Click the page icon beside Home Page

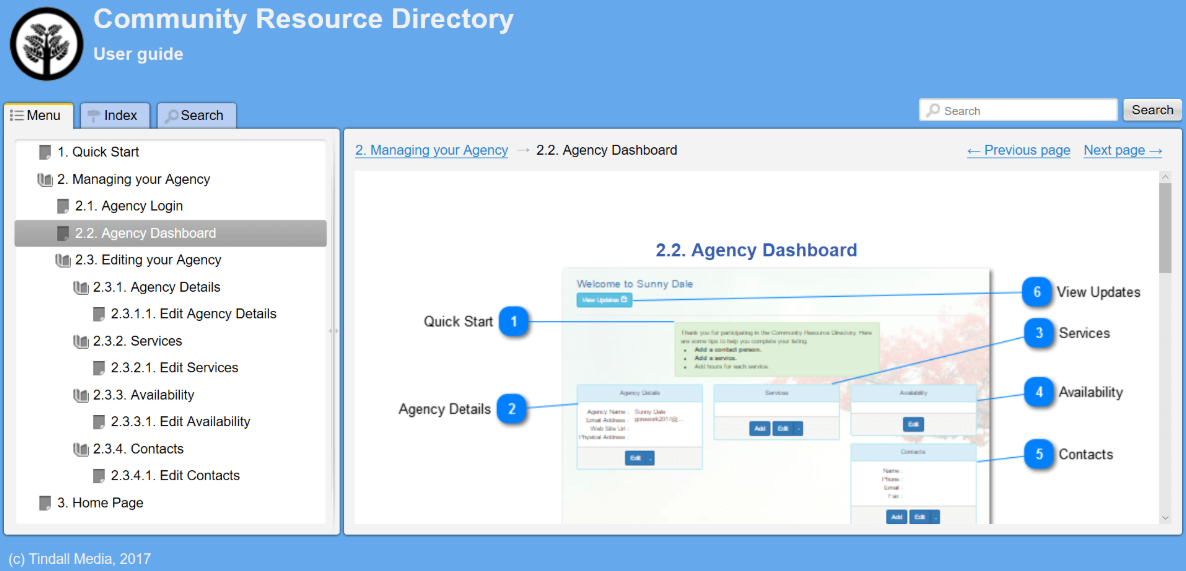point(45,503)
